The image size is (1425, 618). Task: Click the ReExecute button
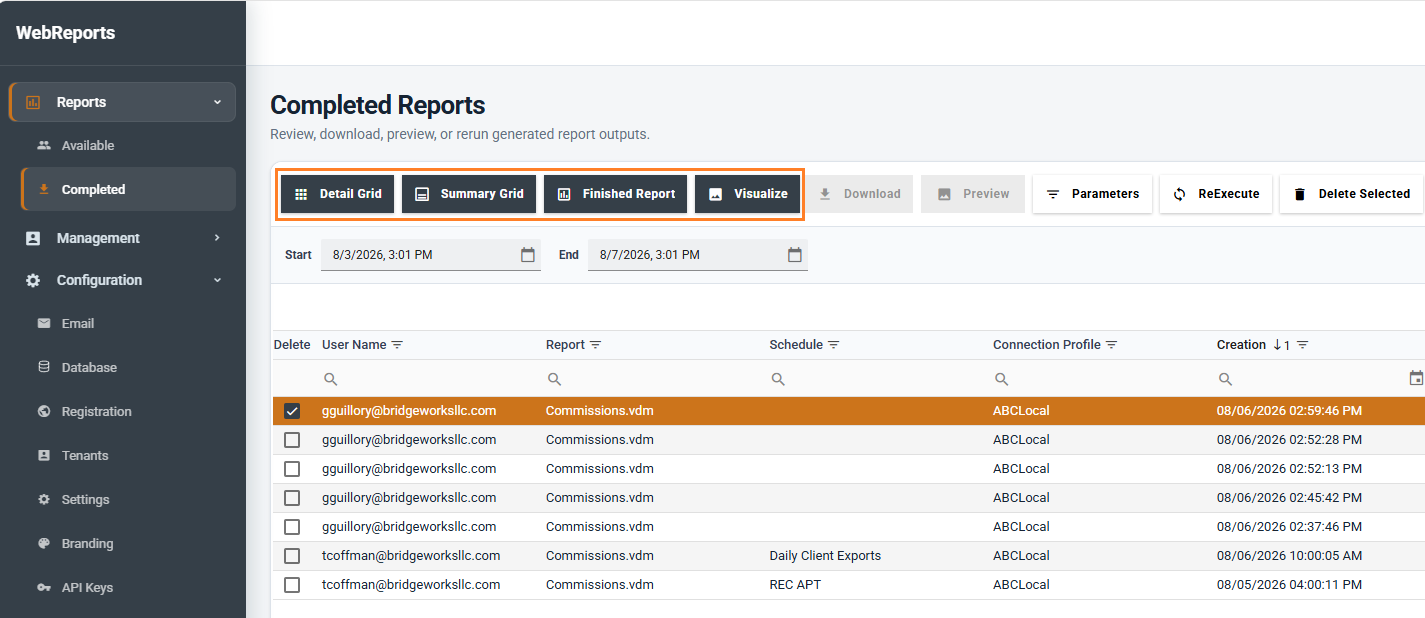point(1216,194)
